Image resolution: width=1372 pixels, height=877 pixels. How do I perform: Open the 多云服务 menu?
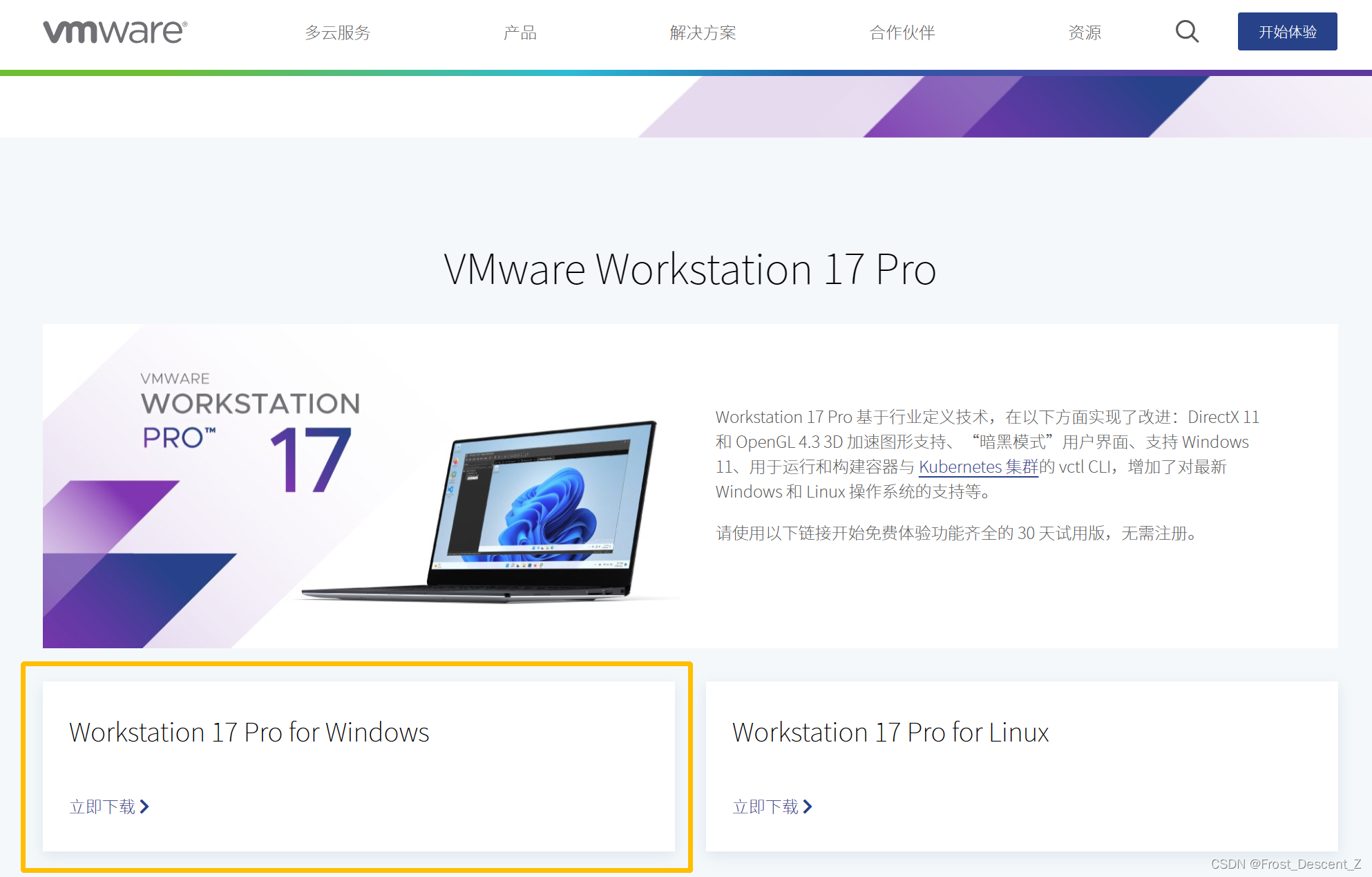(338, 32)
